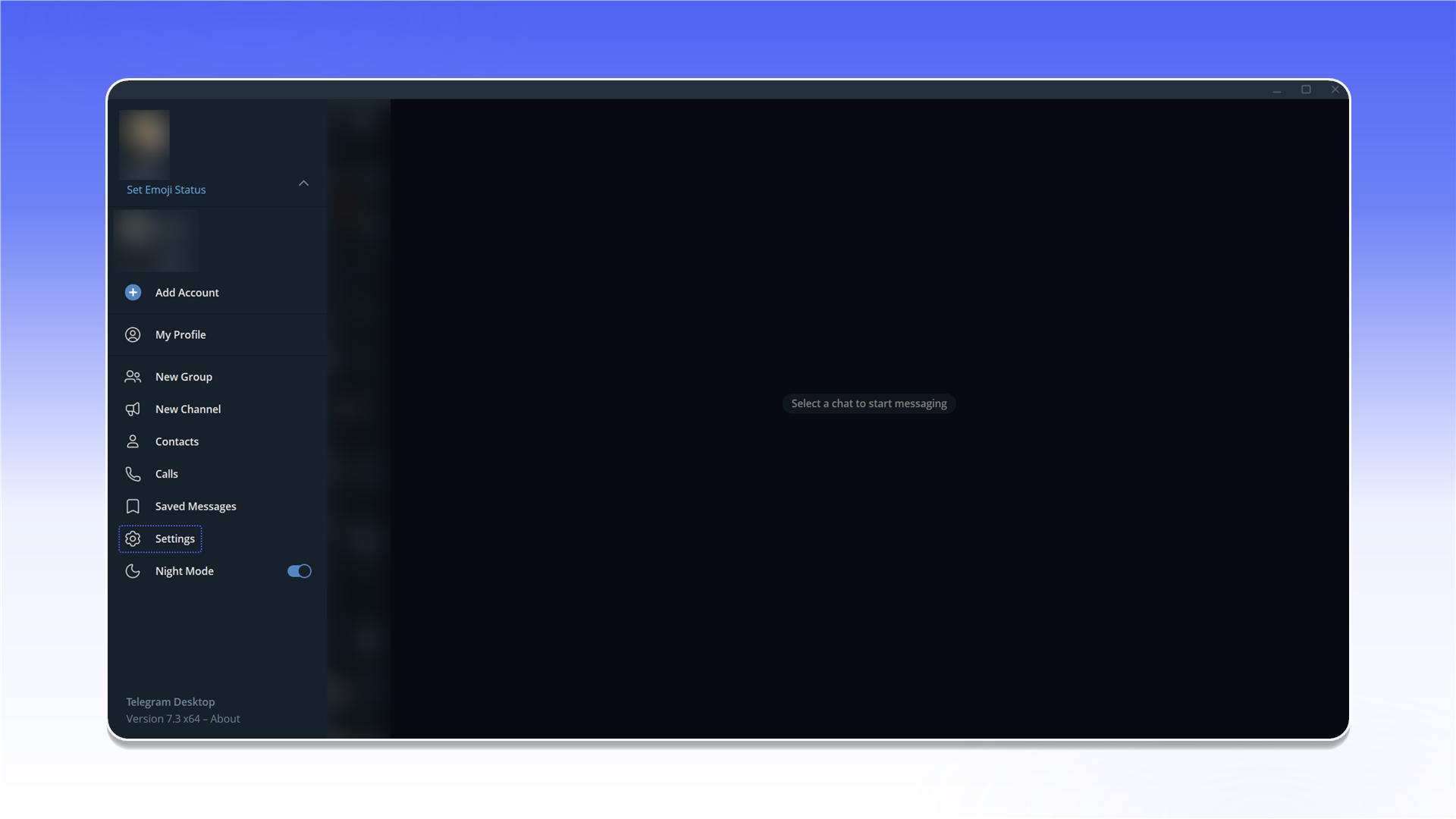Image resolution: width=1456 pixels, height=819 pixels.
Task: Click the My Profile person icon
Action: [133, 334]
